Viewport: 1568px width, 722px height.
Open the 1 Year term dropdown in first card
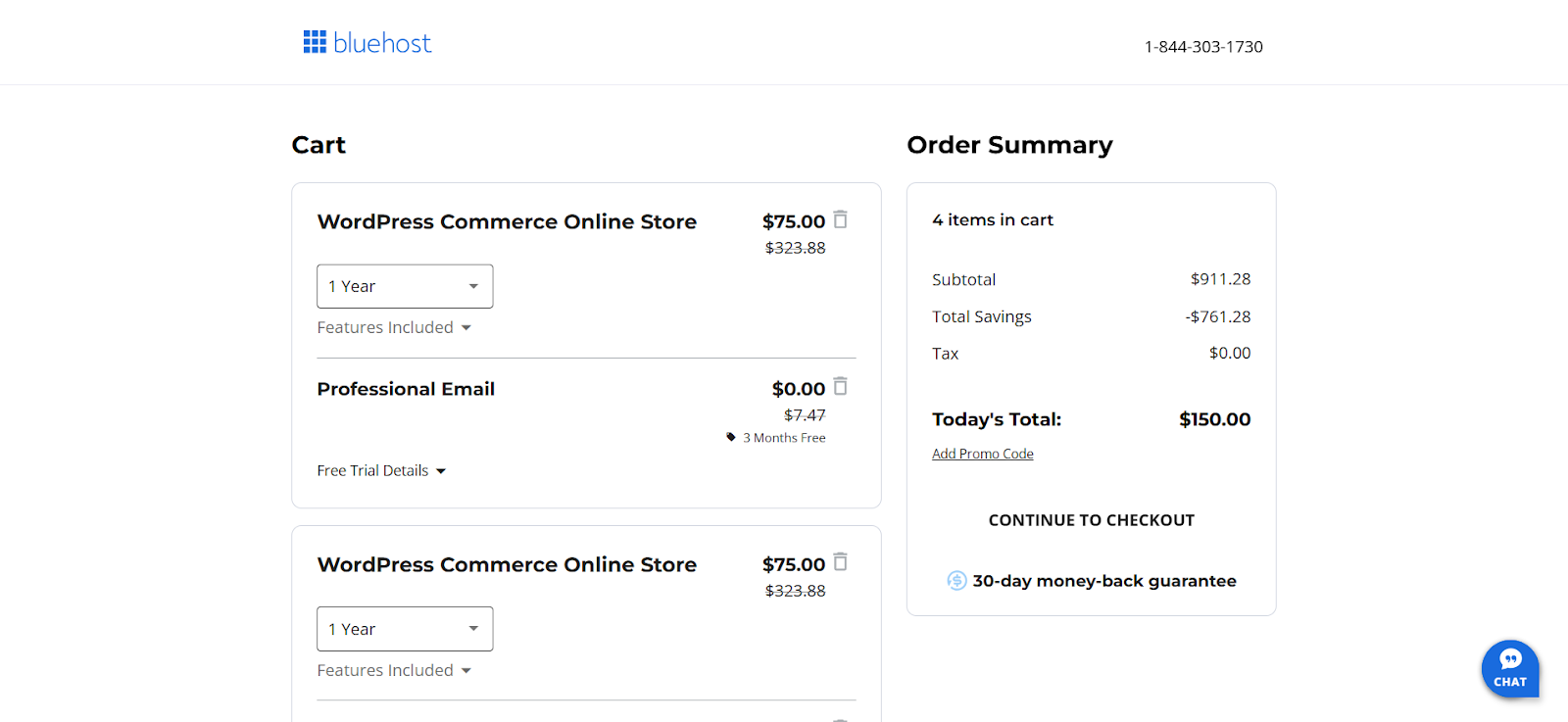[405, 286]
